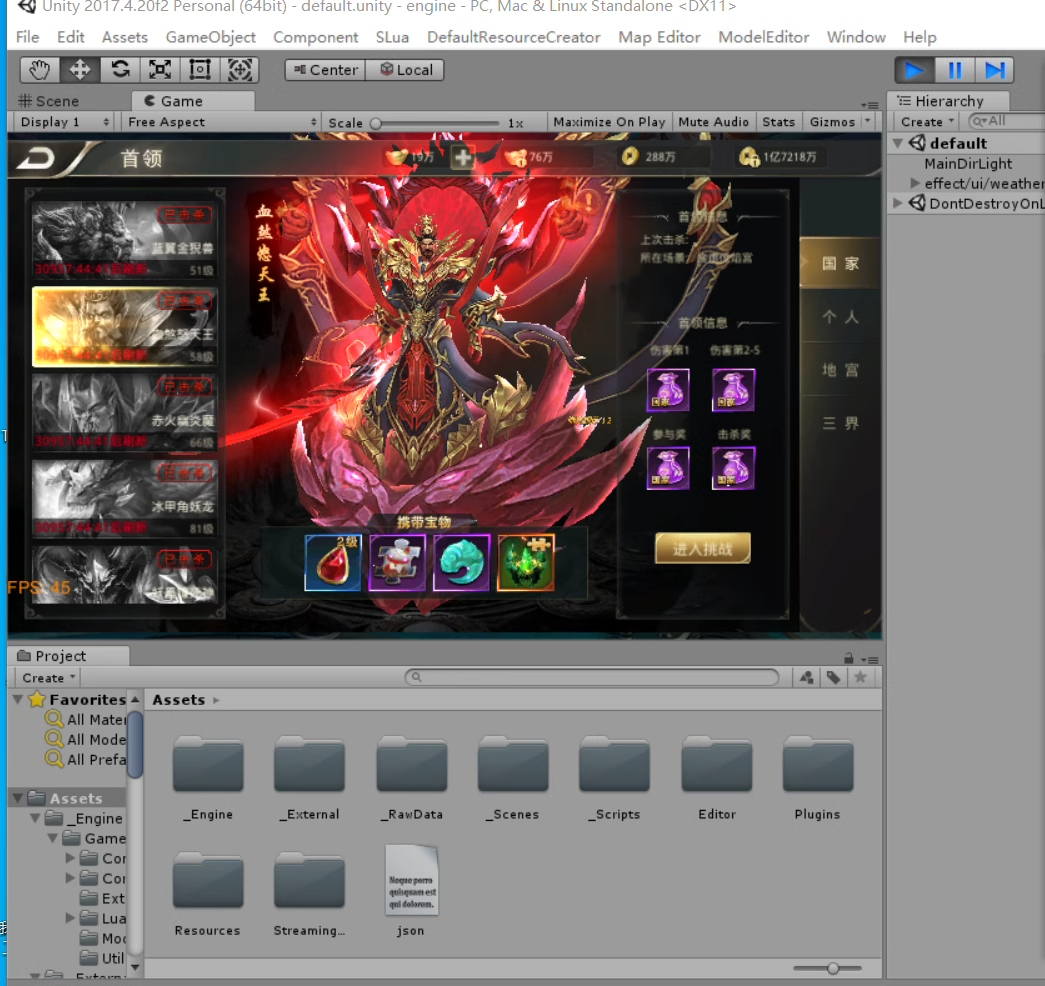Toggle Stats overlay in Game view

point(778,122)
